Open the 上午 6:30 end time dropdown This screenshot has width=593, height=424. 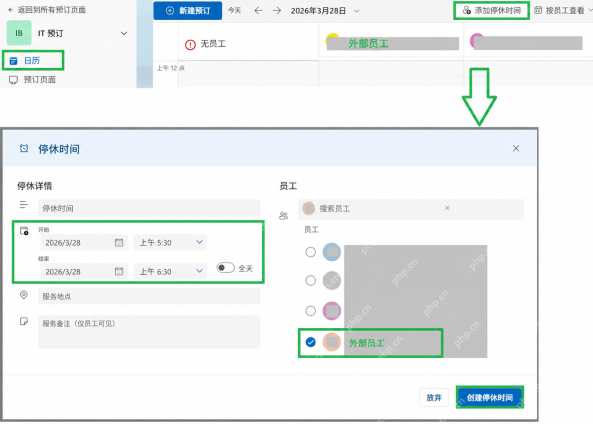[x=170, y=272]
